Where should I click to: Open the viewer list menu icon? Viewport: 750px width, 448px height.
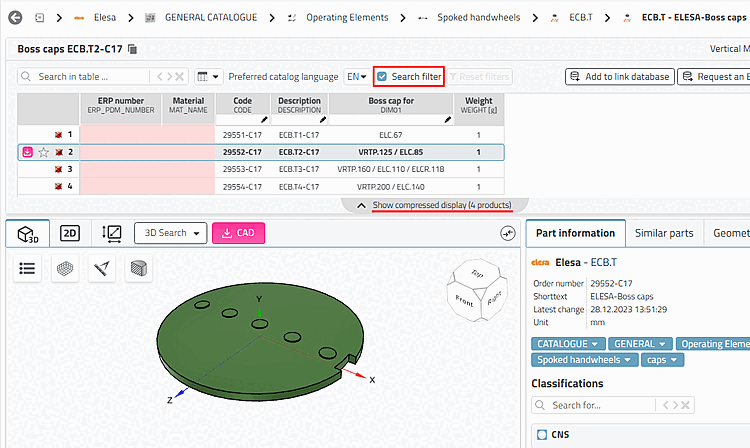point(27,268)
